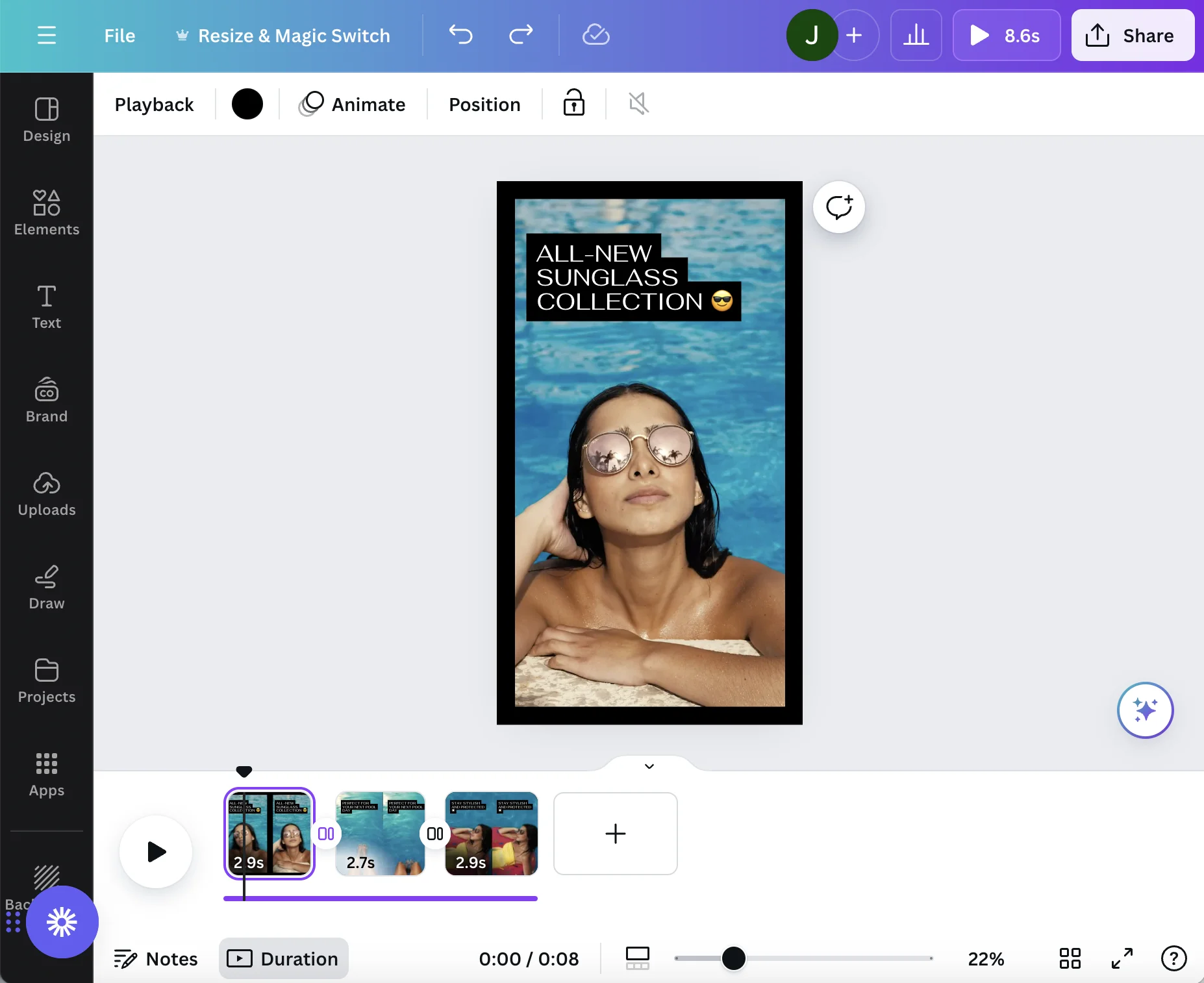Image resolution: width=1204 pixels, height=983 pixels.
Task: Adjust the zoom slider handle
Action: (x=734, y=958)
